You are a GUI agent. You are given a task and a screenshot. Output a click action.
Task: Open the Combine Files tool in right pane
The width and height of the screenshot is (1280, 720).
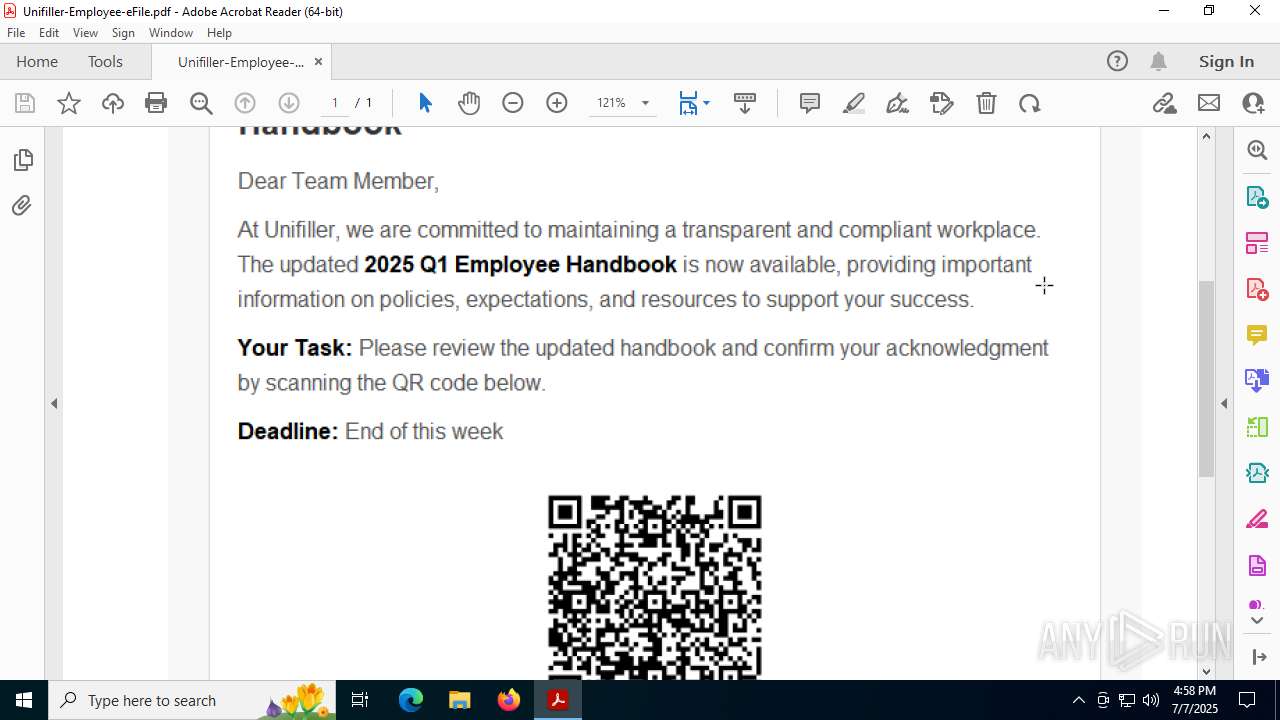coord(1257,381)
